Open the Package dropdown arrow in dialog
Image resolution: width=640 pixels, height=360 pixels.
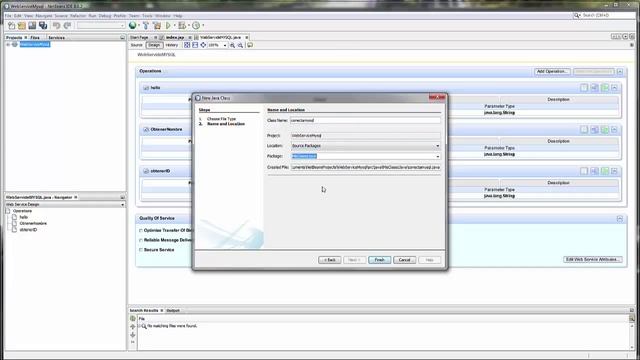point(438,156)
